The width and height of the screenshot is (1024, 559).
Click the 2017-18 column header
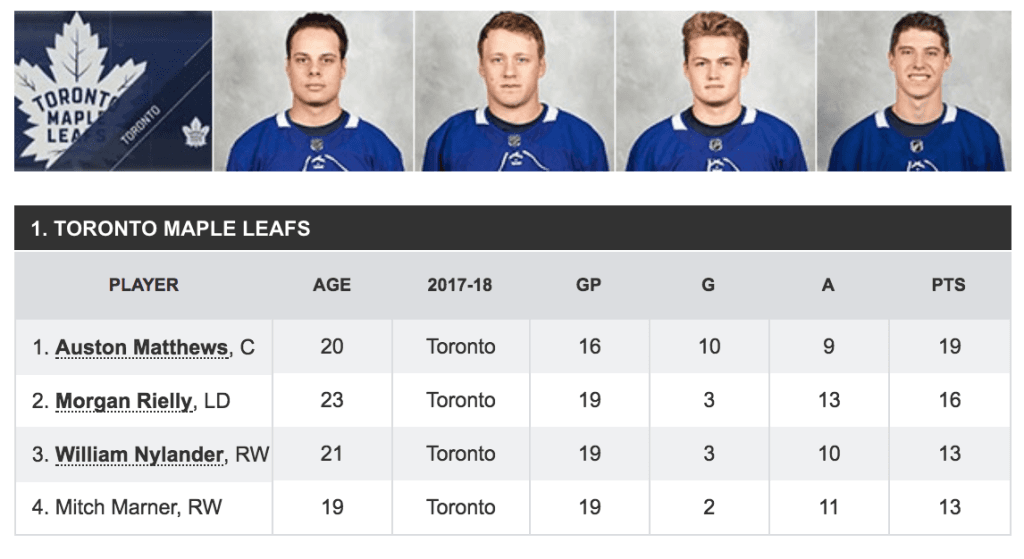click(x=460, y=285)
